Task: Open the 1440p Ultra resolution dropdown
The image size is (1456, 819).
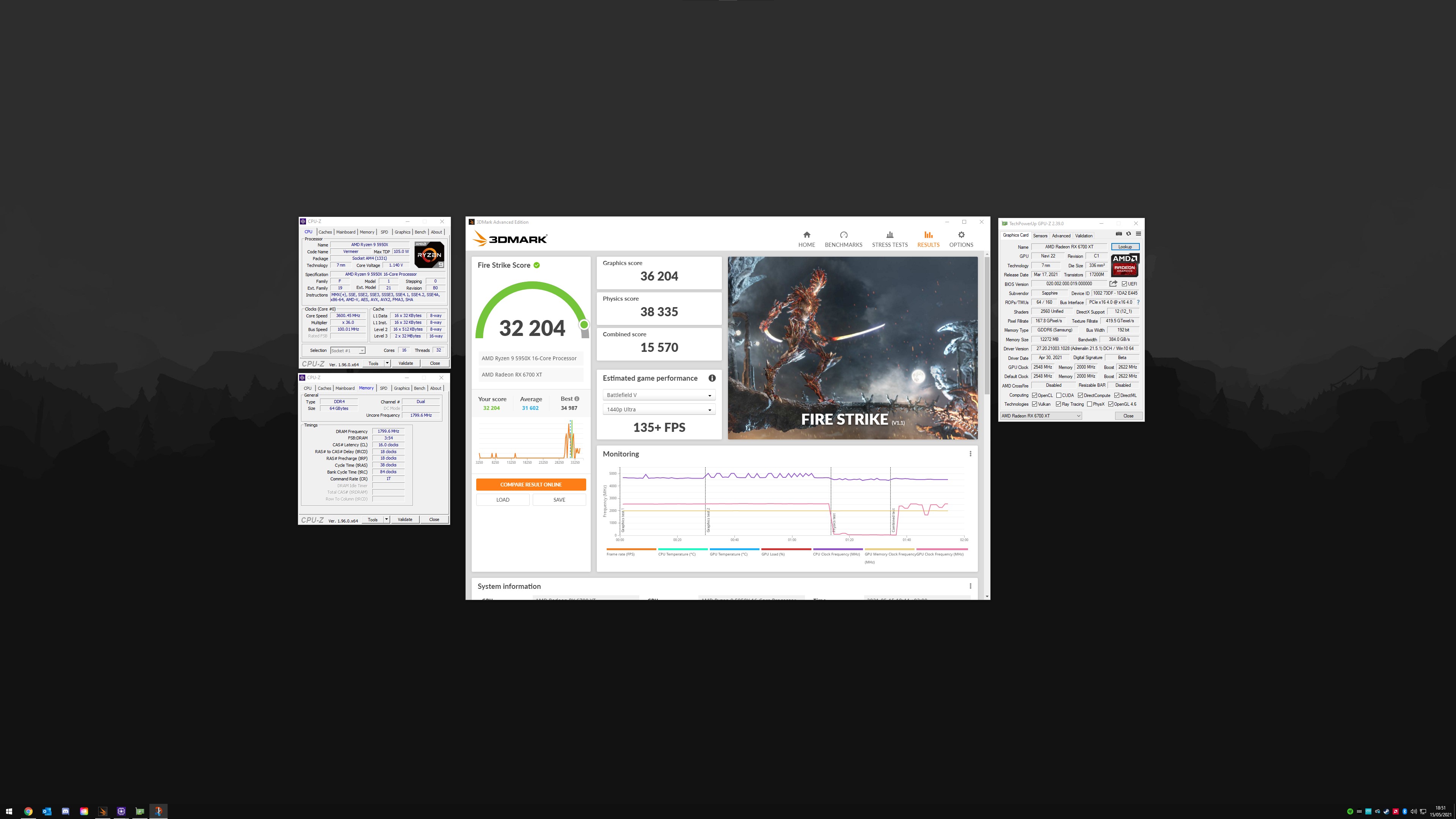Action: [x=659, y=409]
